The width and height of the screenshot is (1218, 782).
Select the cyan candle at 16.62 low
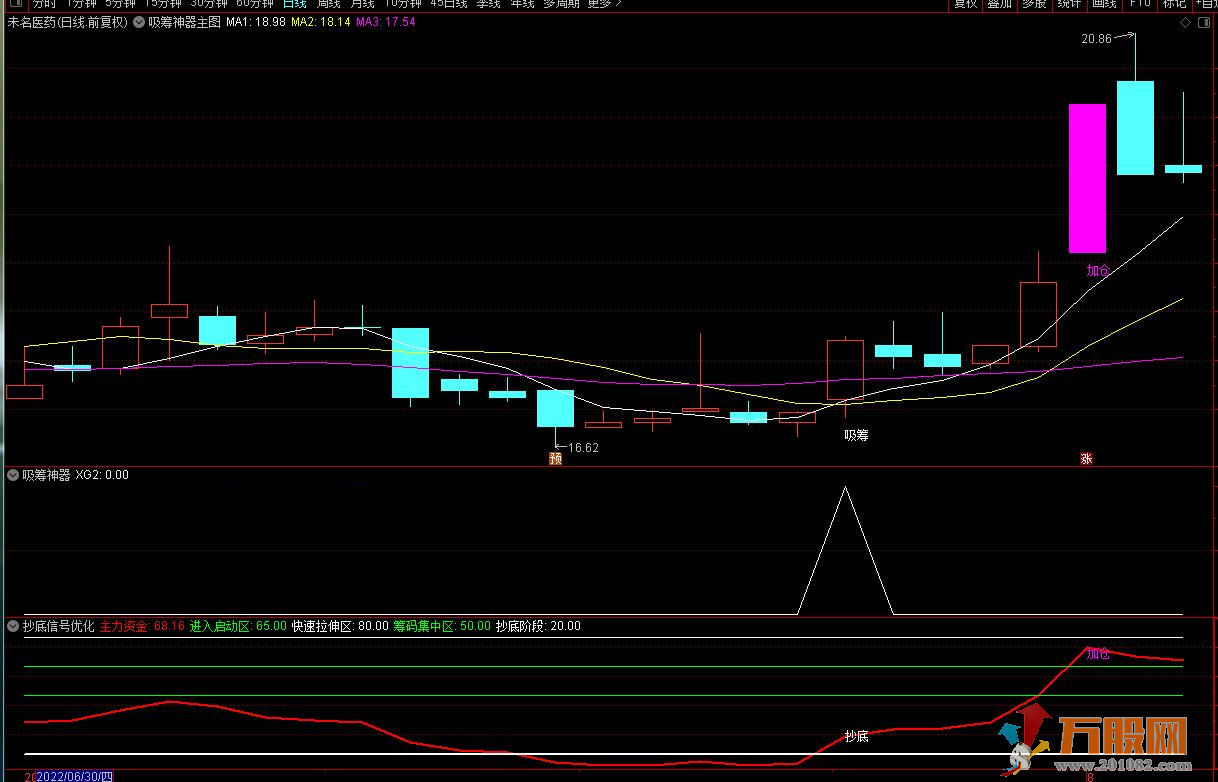555,409
